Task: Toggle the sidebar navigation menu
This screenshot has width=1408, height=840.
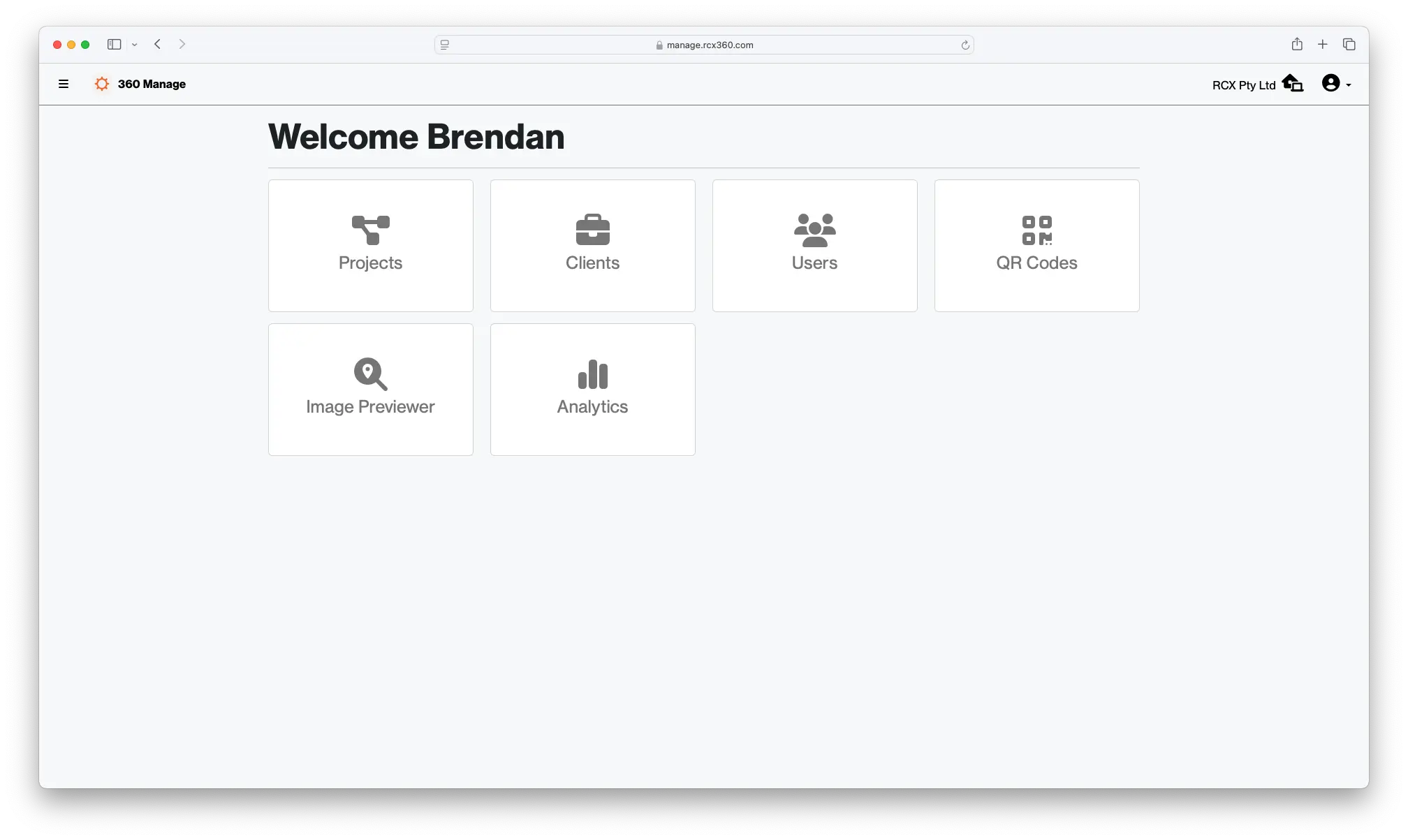Action: click(x=63, y=83)
